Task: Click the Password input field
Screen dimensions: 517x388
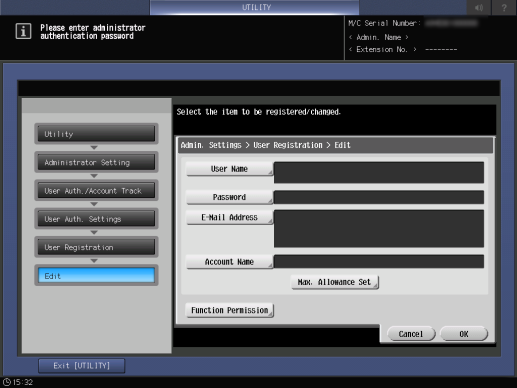Action: 379,197
